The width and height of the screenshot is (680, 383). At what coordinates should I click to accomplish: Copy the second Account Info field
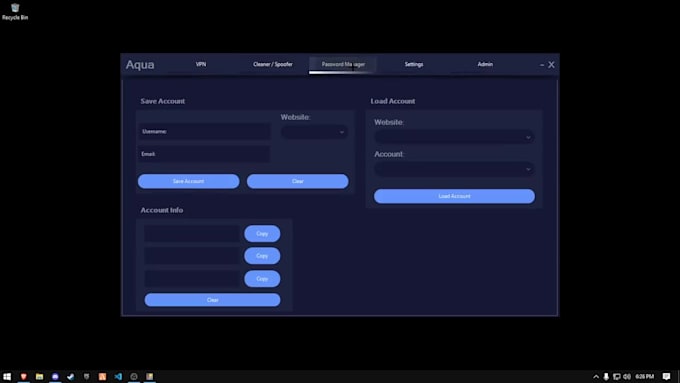click(262, 256)
